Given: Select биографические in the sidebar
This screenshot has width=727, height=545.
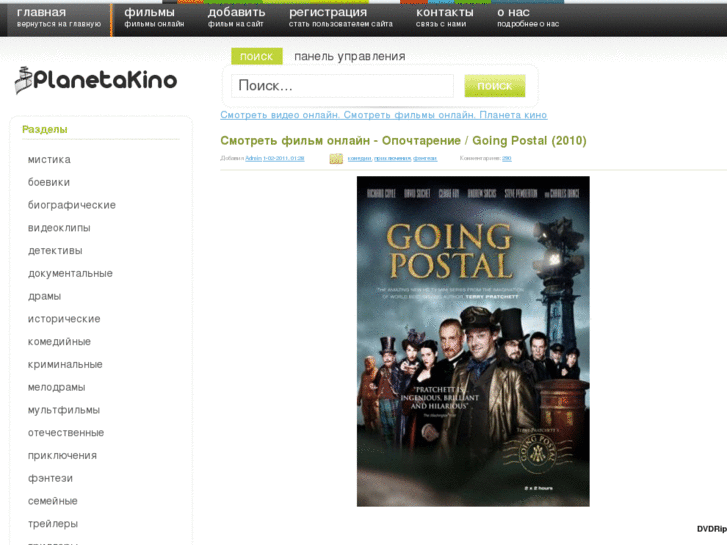Looking at the screenshot, I should point(72,205).
